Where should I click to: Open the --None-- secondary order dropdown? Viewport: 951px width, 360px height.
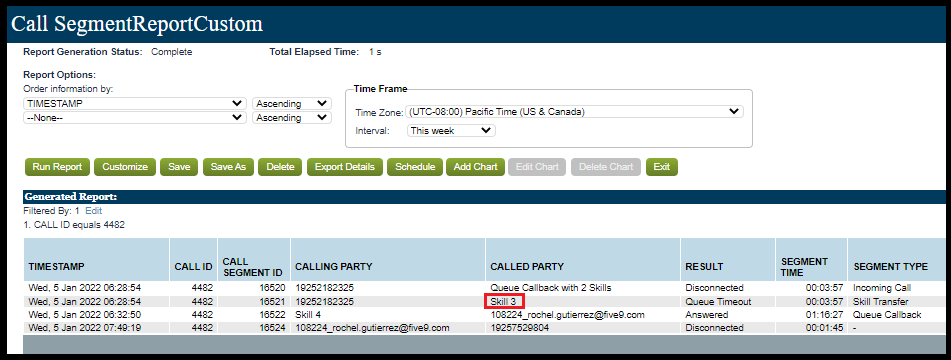135,118
